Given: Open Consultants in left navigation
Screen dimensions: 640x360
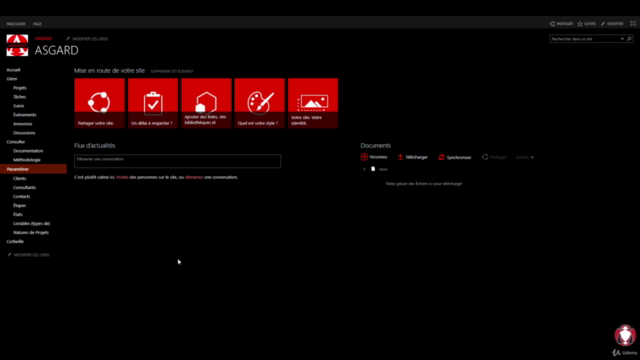Looking at the screenshot, I should 24,187.
